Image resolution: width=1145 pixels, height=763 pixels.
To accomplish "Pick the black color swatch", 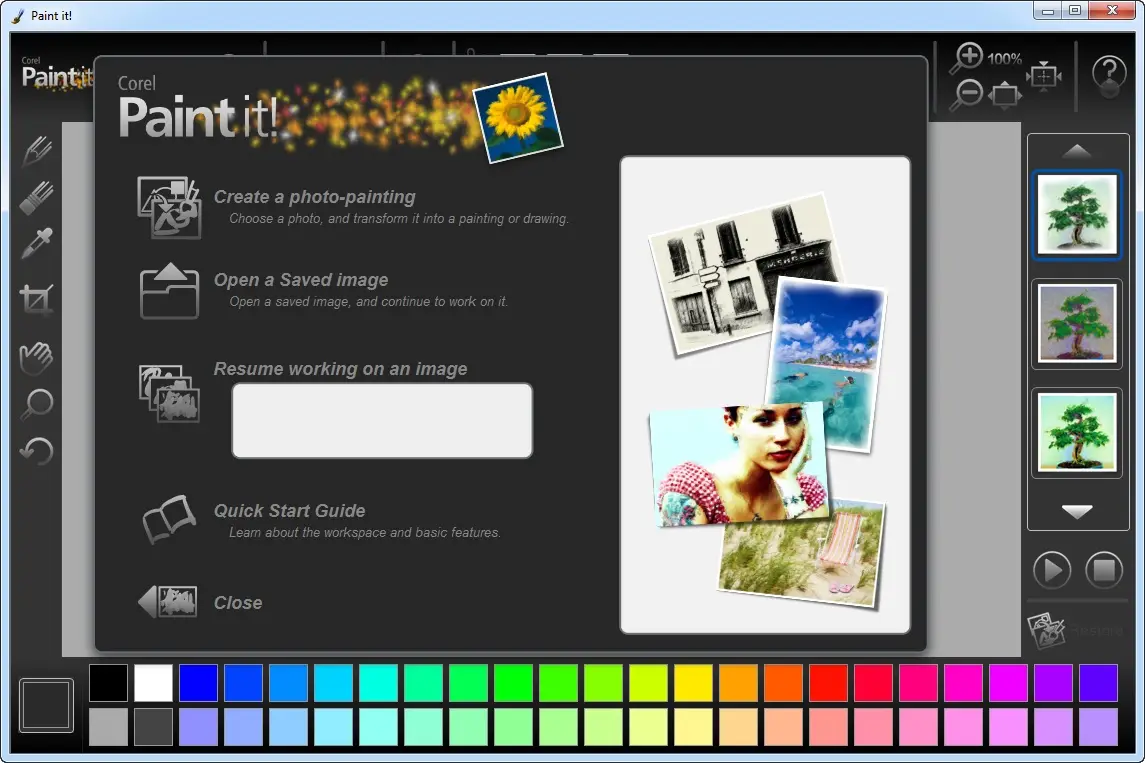I will point(108,682).
